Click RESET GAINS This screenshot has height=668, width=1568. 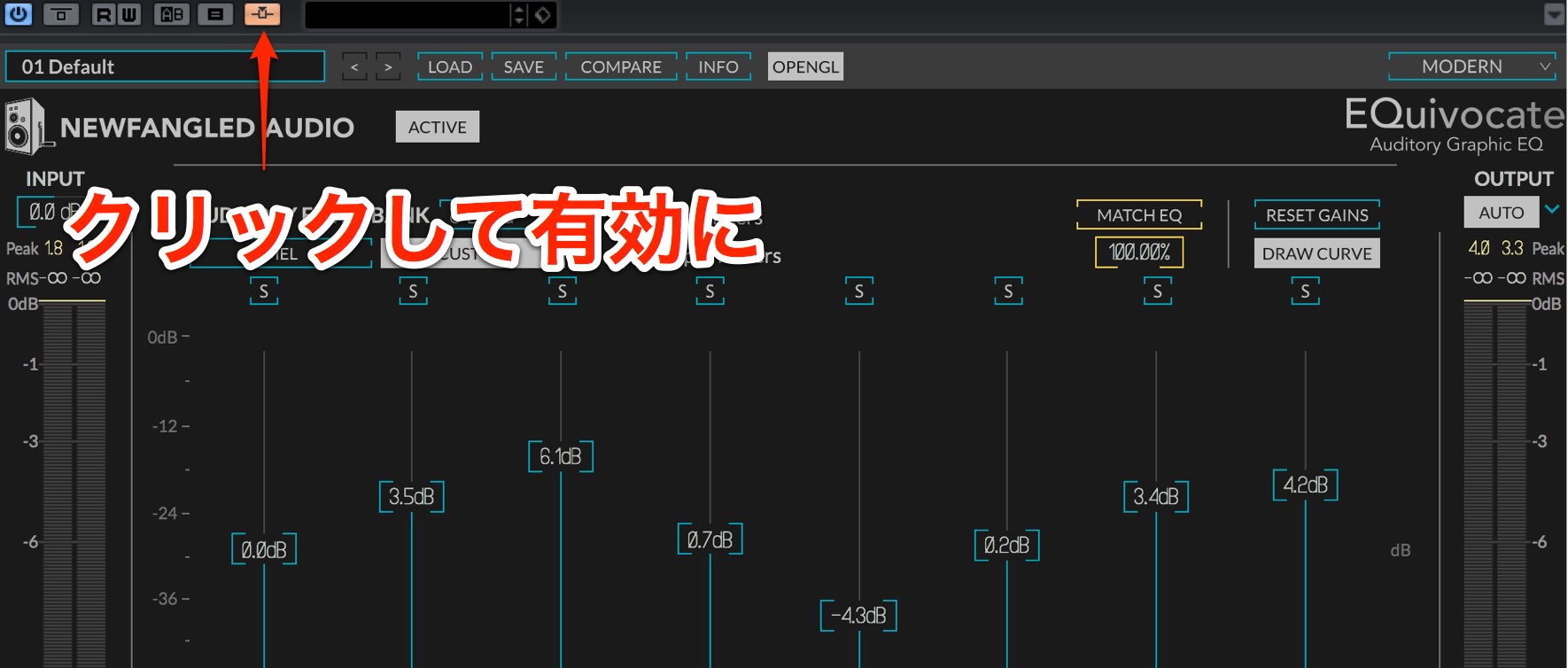(1317, 214)
